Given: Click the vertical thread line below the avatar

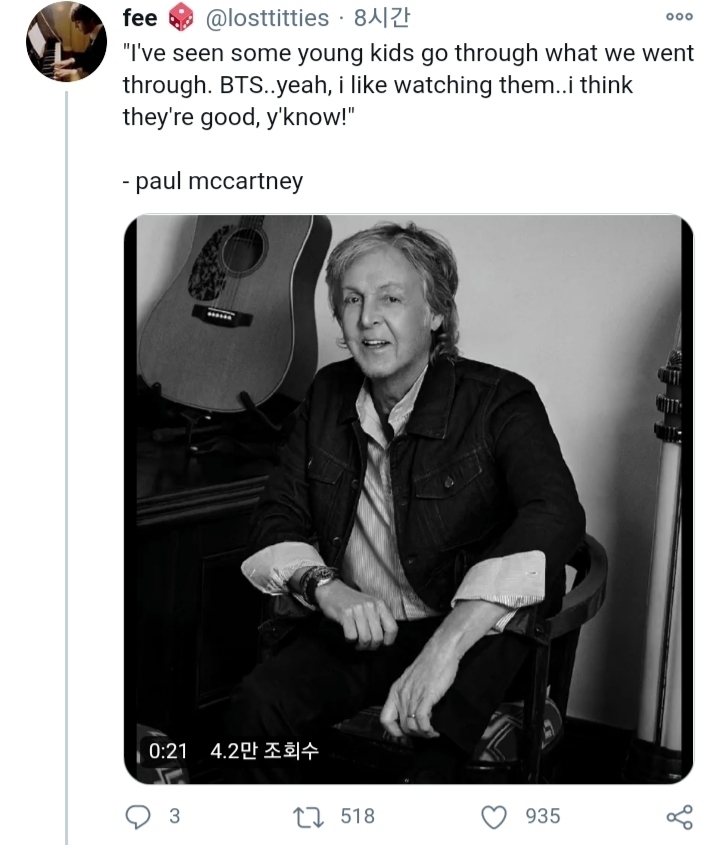Looking at the screenshot, I should click(66, 450).
